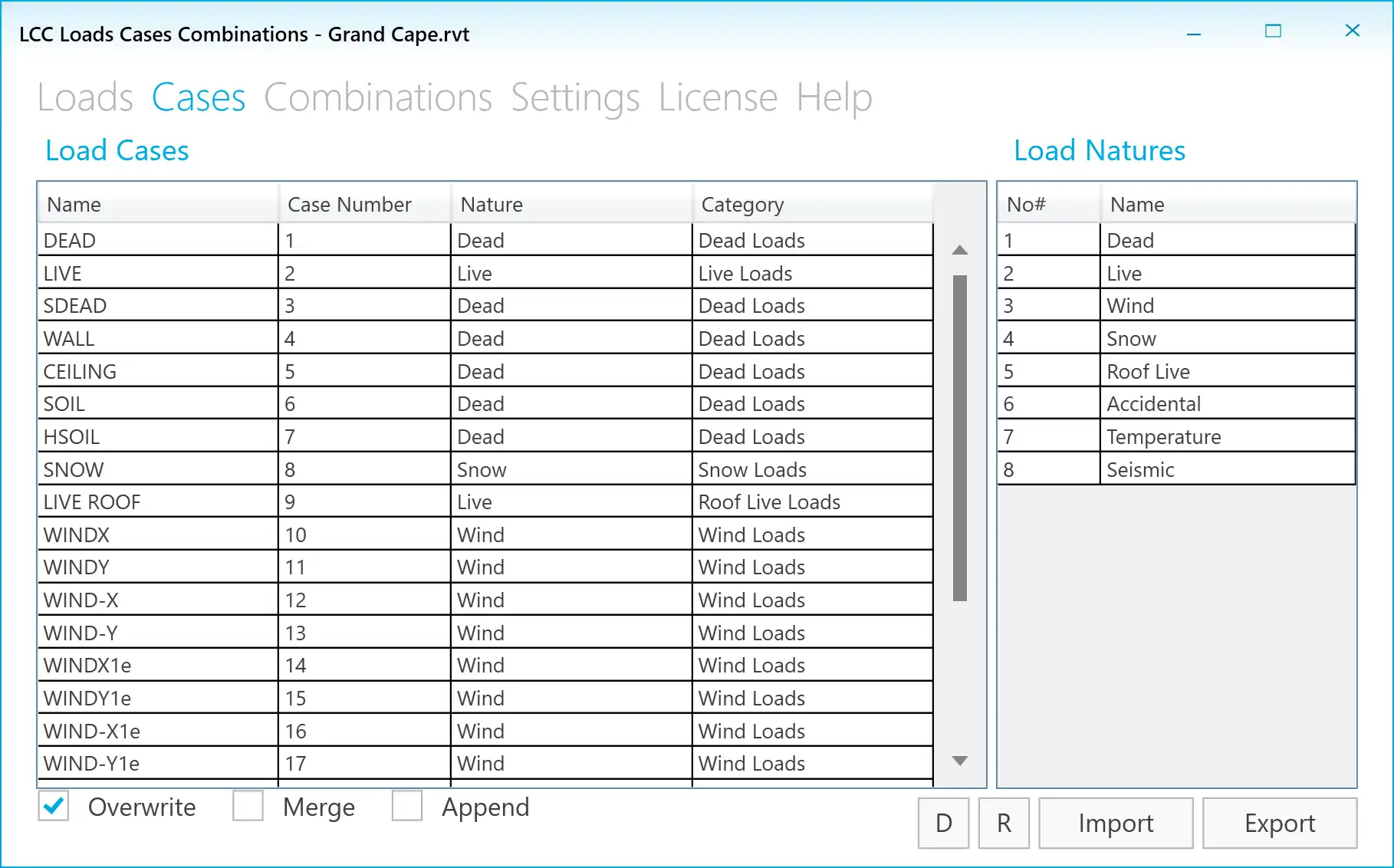Image resolution: width=1394 pixels, height=868 pixels.
Task: Select Seismic nature row
Action: 1177,469
